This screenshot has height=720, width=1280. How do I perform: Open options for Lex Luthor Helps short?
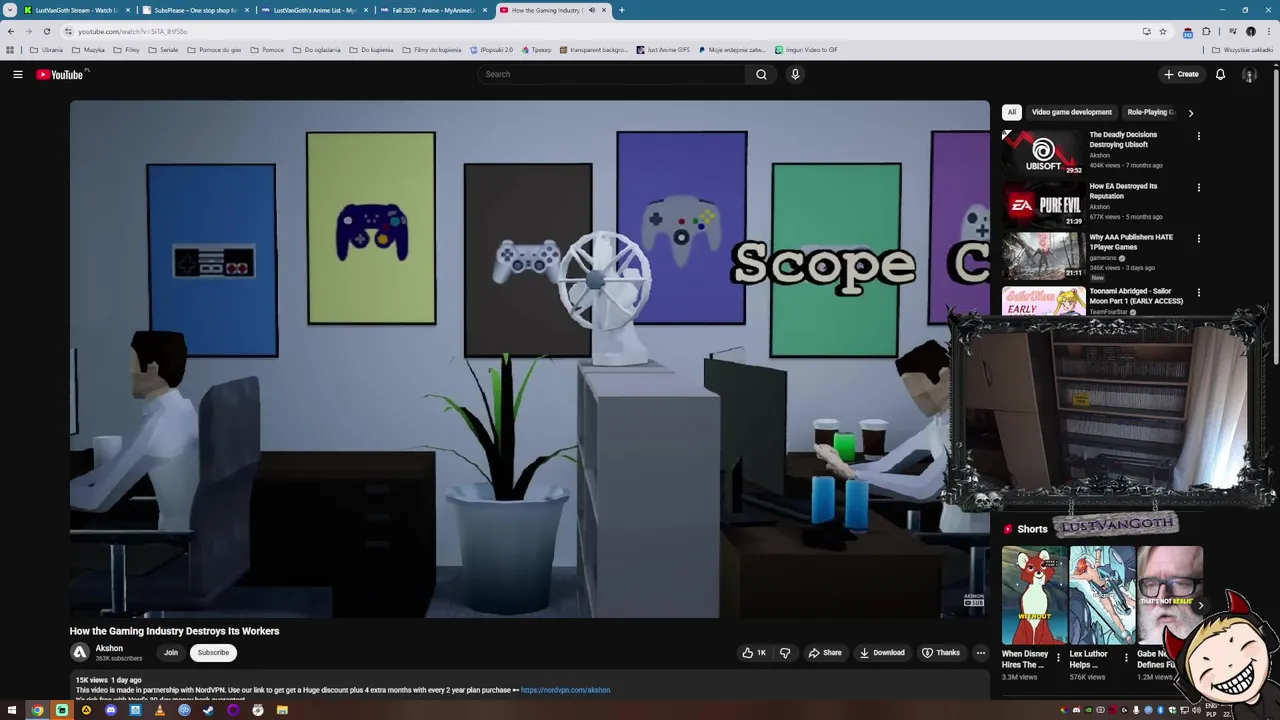[x=1126, y=657]
